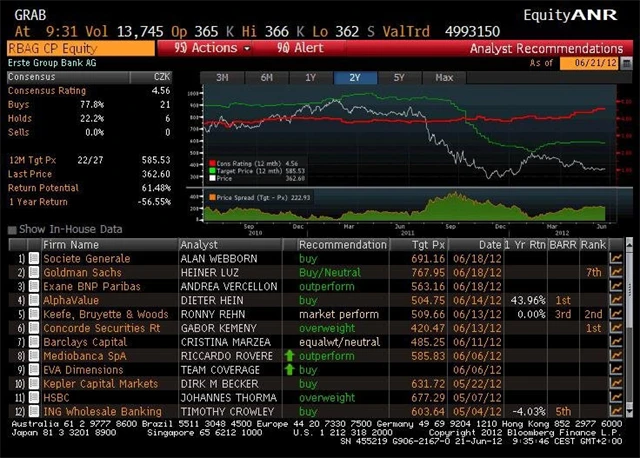Viewport: 640px width, 458px height.
Task: Open the Actions dropdown menu
Action: pos(212,48)
